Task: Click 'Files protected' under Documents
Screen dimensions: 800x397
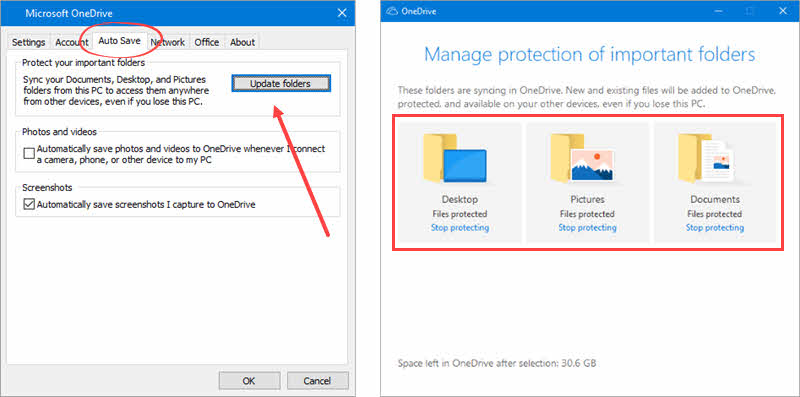Action: pos(715,214)
